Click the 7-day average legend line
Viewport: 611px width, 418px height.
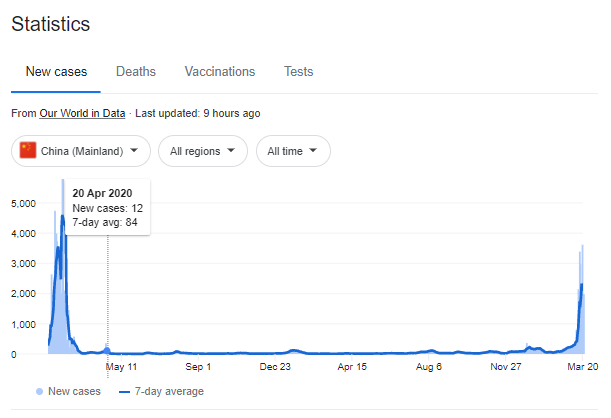[125, 391]
